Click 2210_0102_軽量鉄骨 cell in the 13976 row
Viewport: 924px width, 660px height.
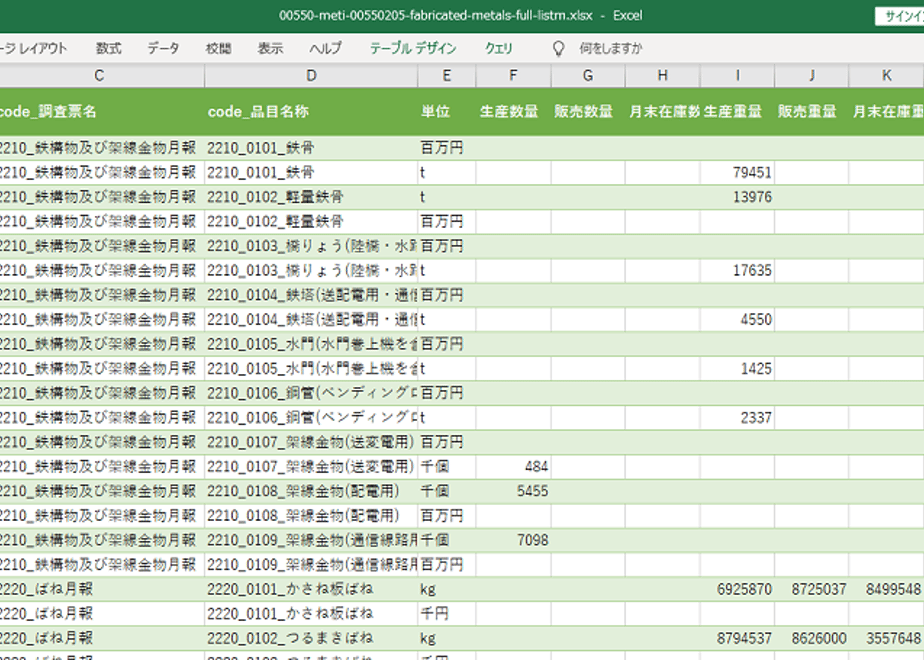pyautogui.click(x=311, y=197)
